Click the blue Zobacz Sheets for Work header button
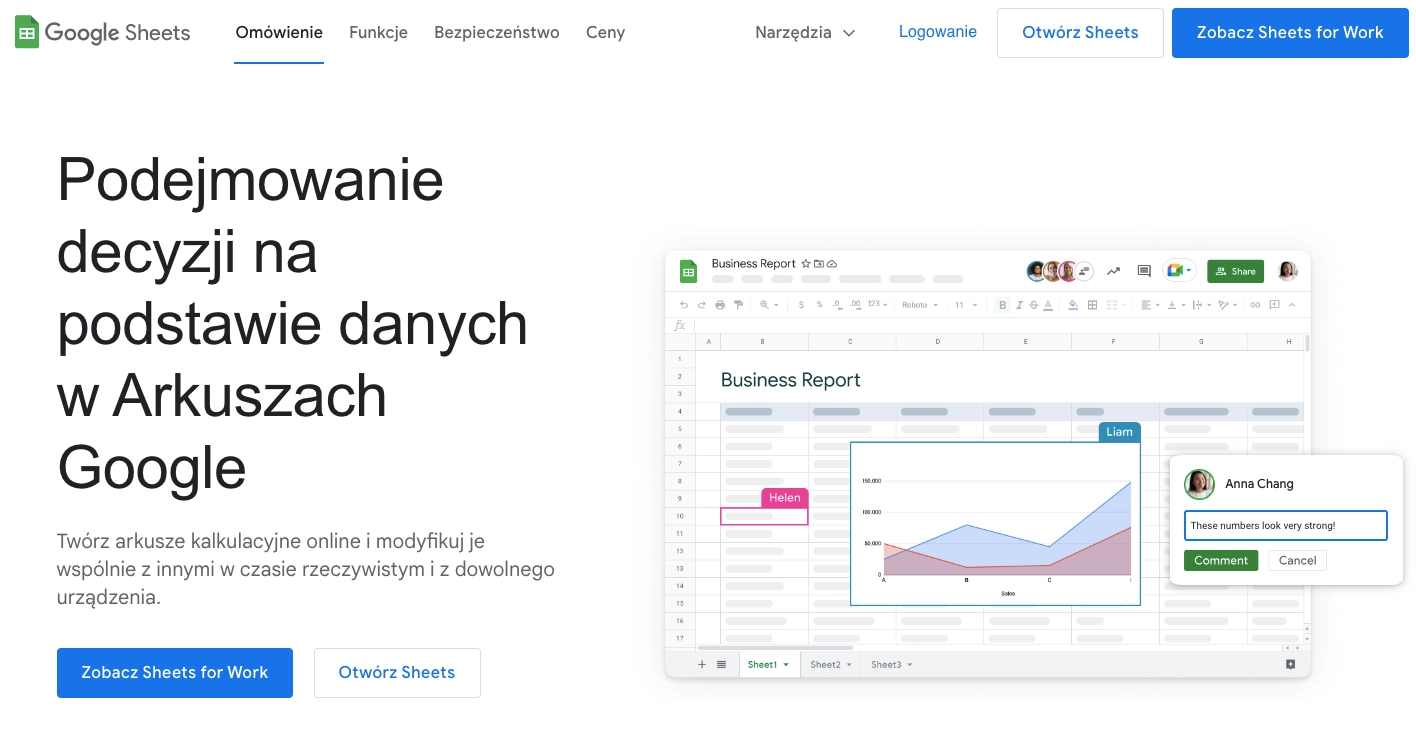This screenshot has height=733, width=1416. (1289, 32)
